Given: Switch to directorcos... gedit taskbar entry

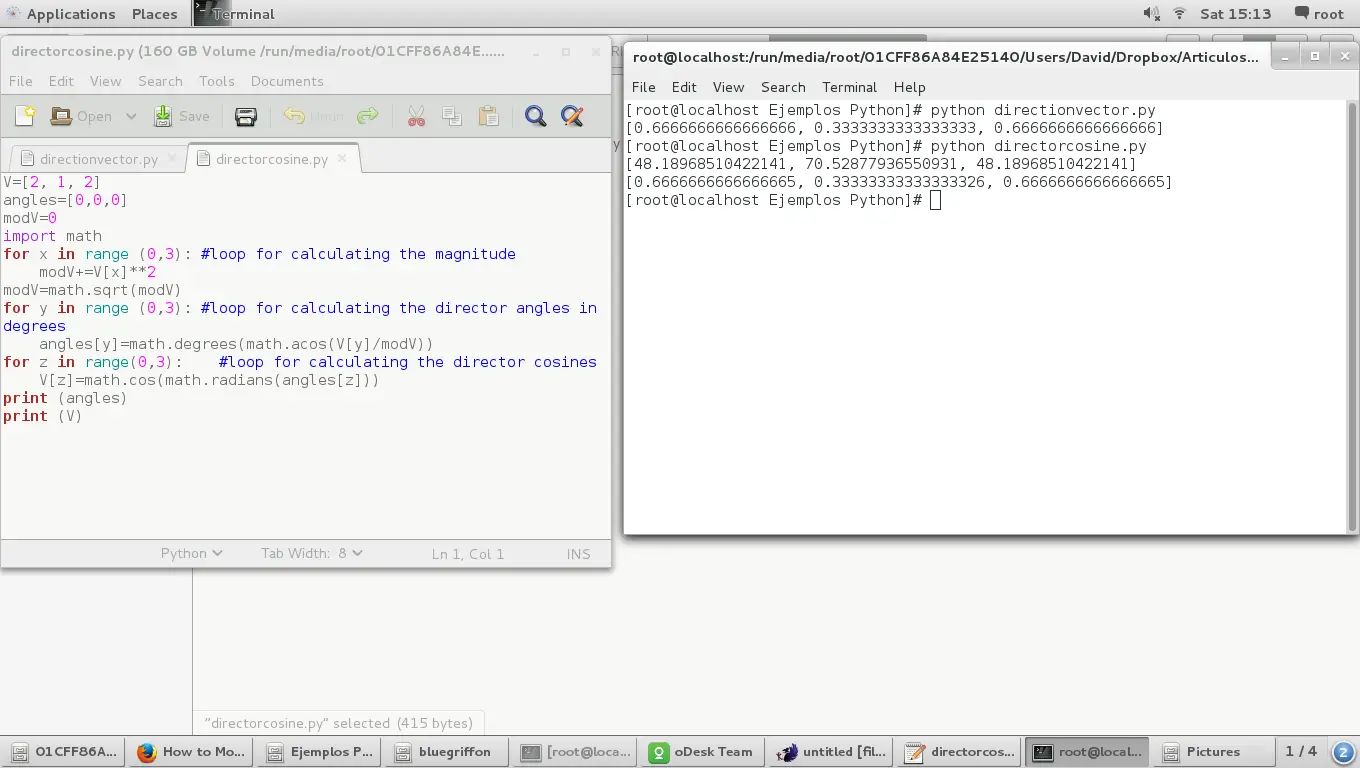Looking at the screenshot, I should pyautogui.click(x=959, y=752).
